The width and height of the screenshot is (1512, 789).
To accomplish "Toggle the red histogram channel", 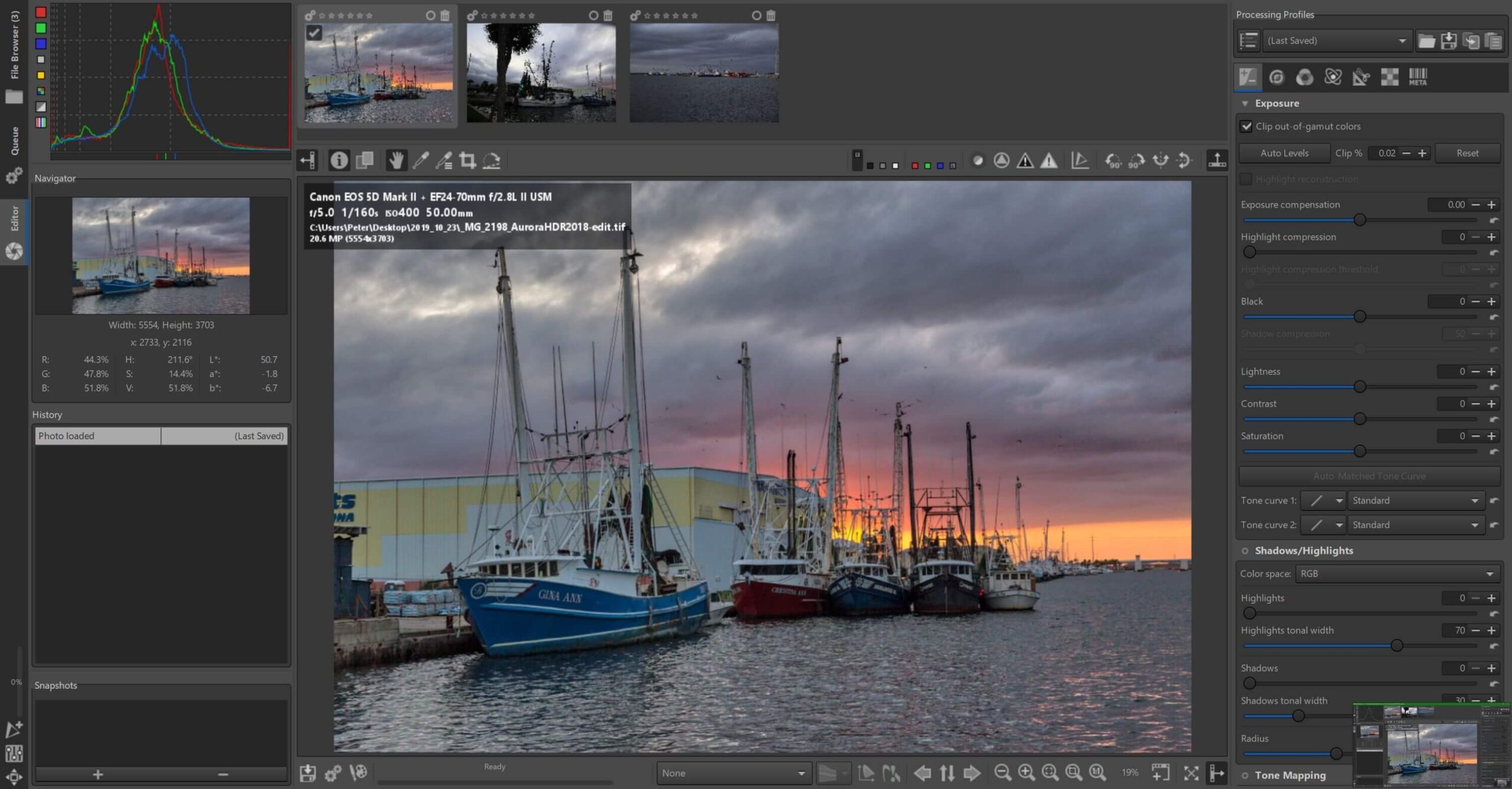I will pos(41,12).
